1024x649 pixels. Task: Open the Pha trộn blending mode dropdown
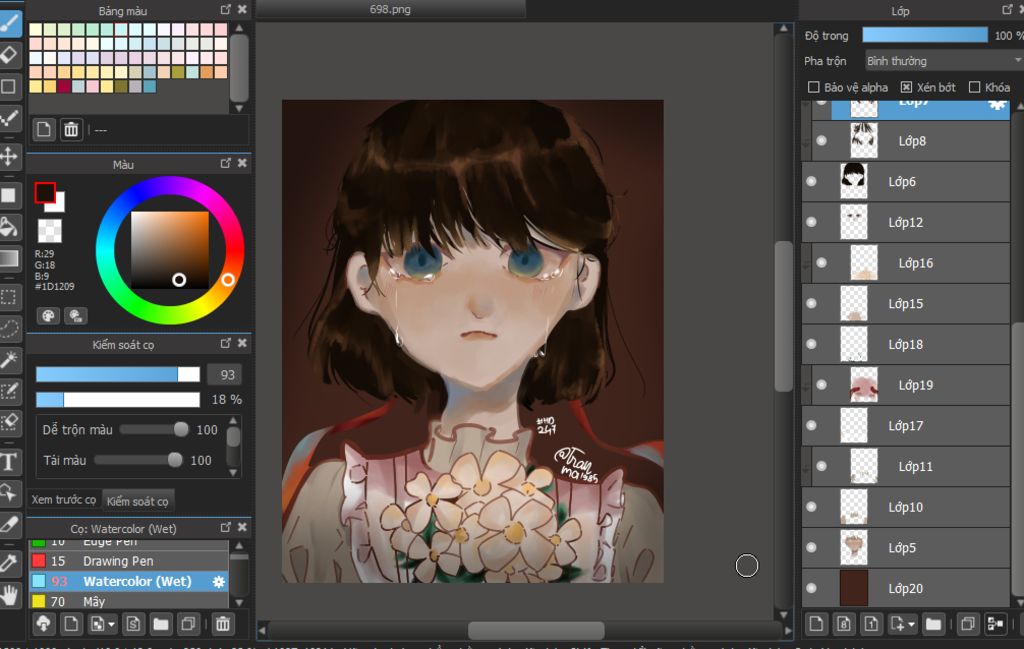[x=944, y=61]
